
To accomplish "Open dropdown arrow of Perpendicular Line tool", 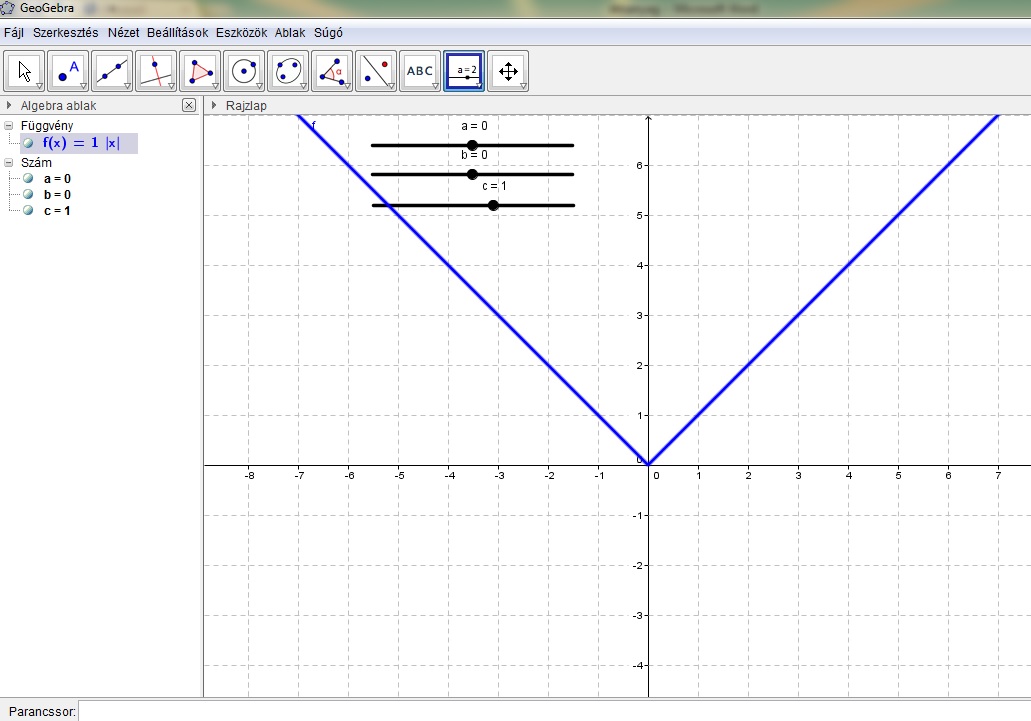I will (172, 86).
